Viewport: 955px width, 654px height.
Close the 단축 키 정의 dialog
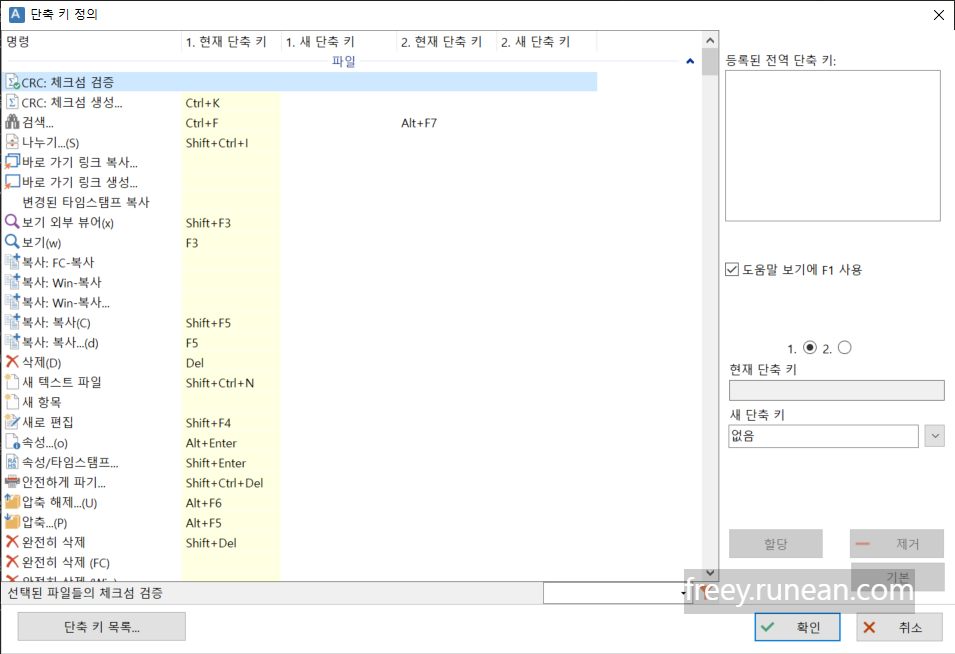click(939, 15)
